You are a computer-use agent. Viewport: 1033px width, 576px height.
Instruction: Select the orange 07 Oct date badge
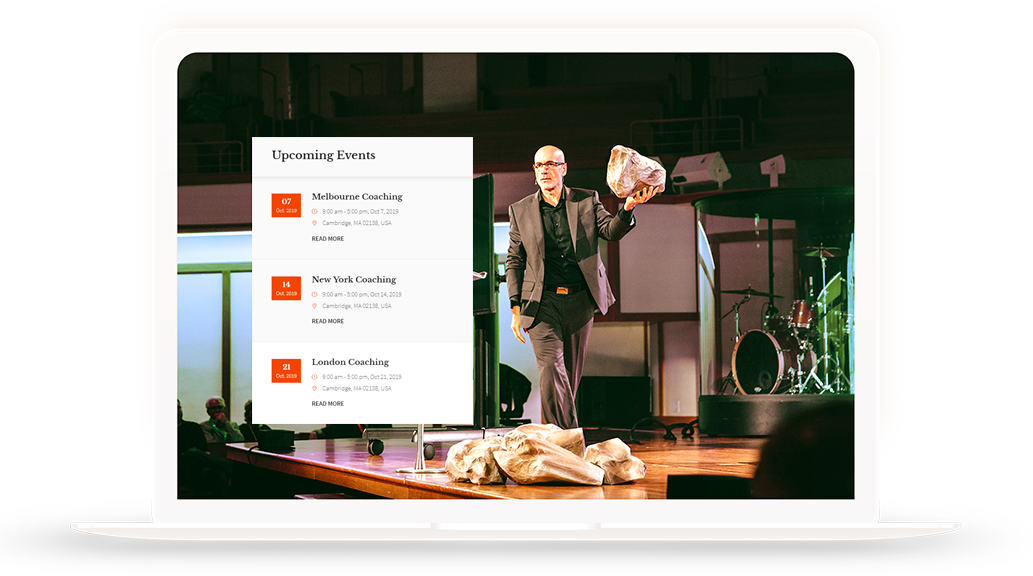tap(285, 204)
